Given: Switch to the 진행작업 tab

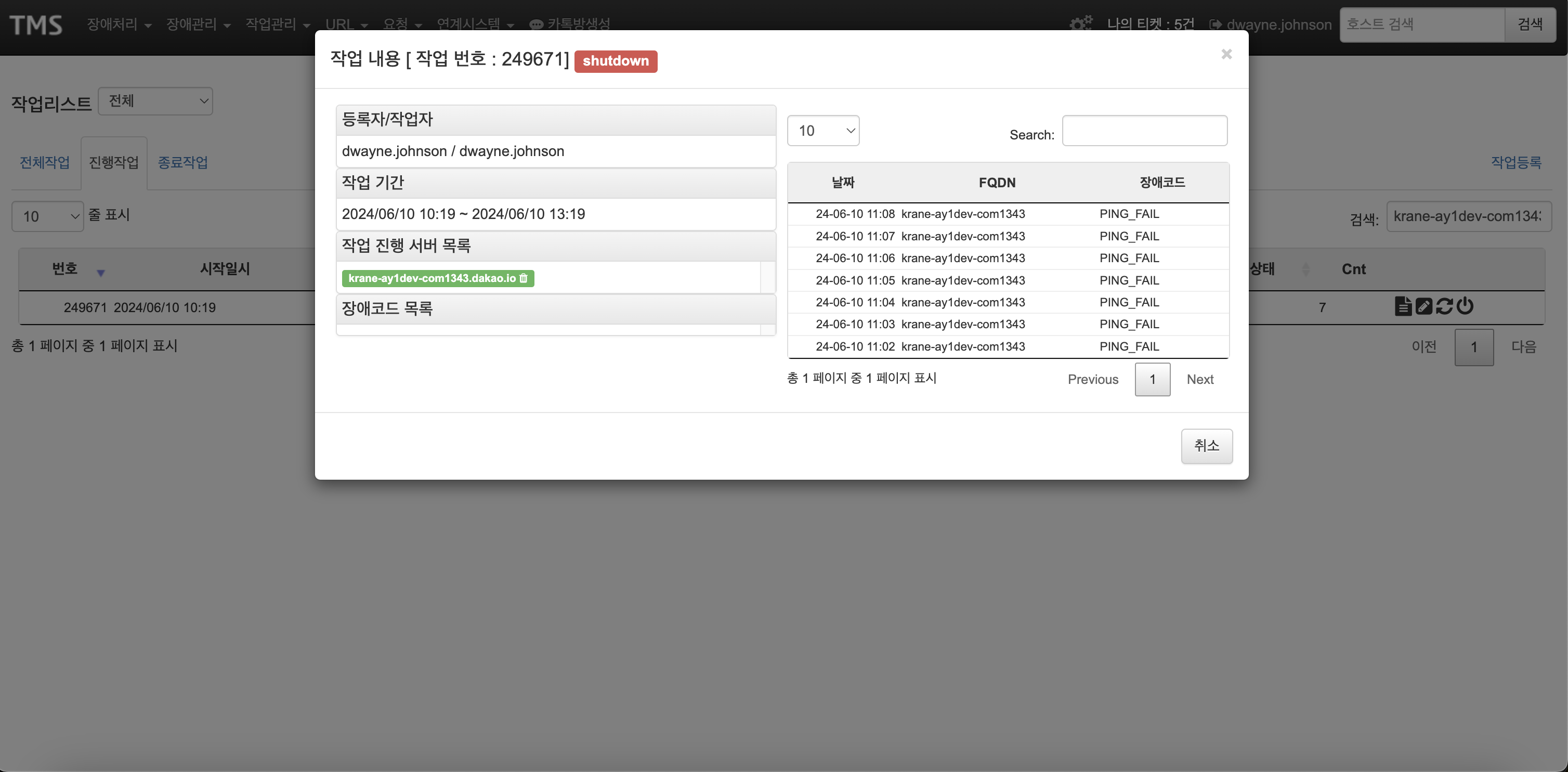Looking at the screenshot, I should pos(114,162).
